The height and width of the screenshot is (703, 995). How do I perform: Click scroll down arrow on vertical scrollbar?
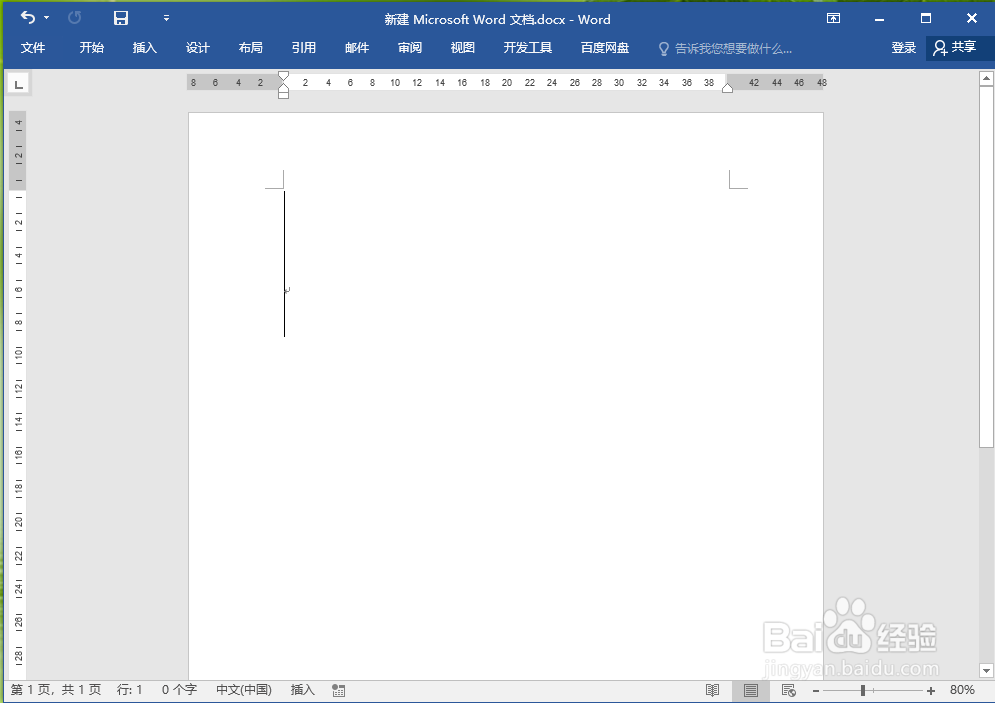(x=985, y=670)
